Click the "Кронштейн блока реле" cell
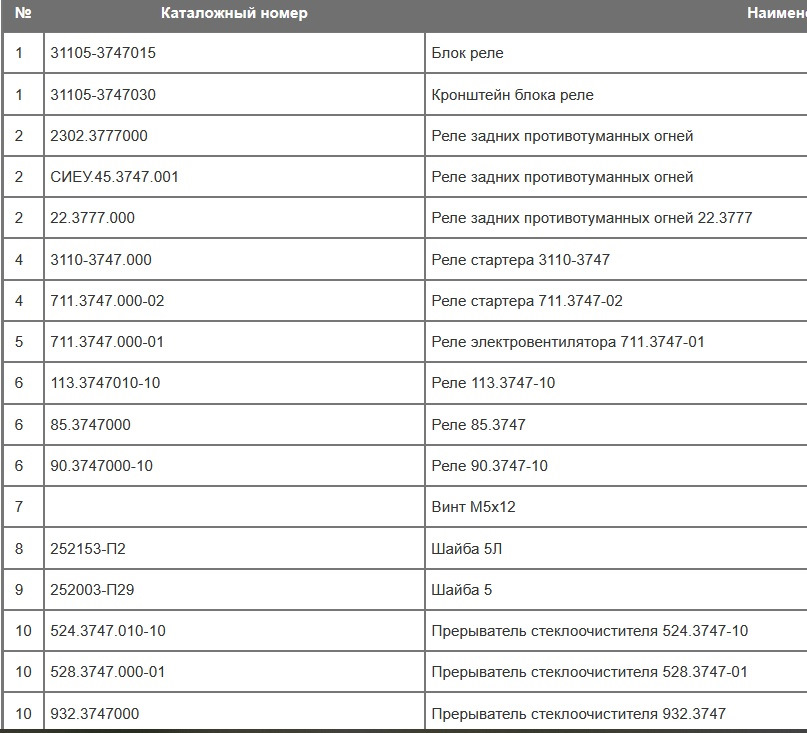807x733 pixels. click(x=512, y=95)
